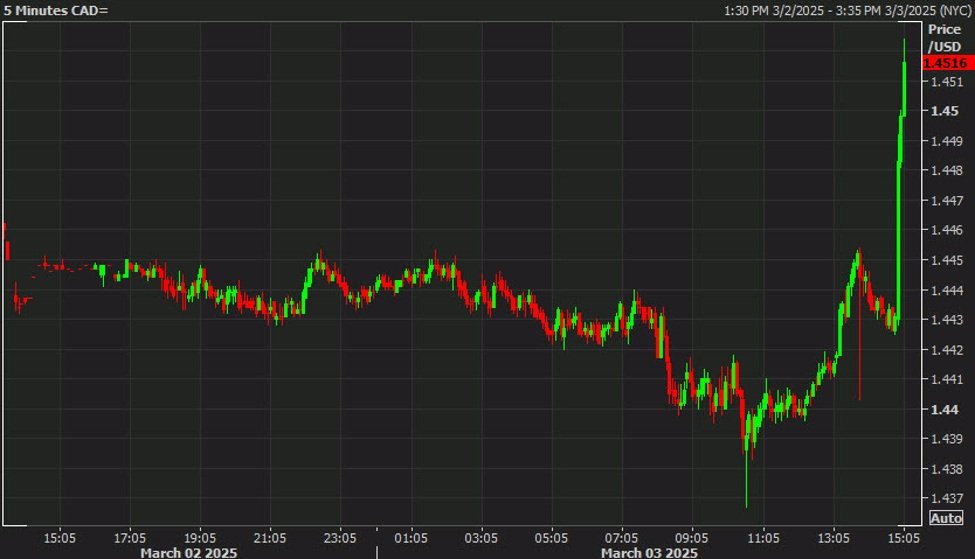
Task: Click the 01:05 time axis label
Action: coord(411,536)
